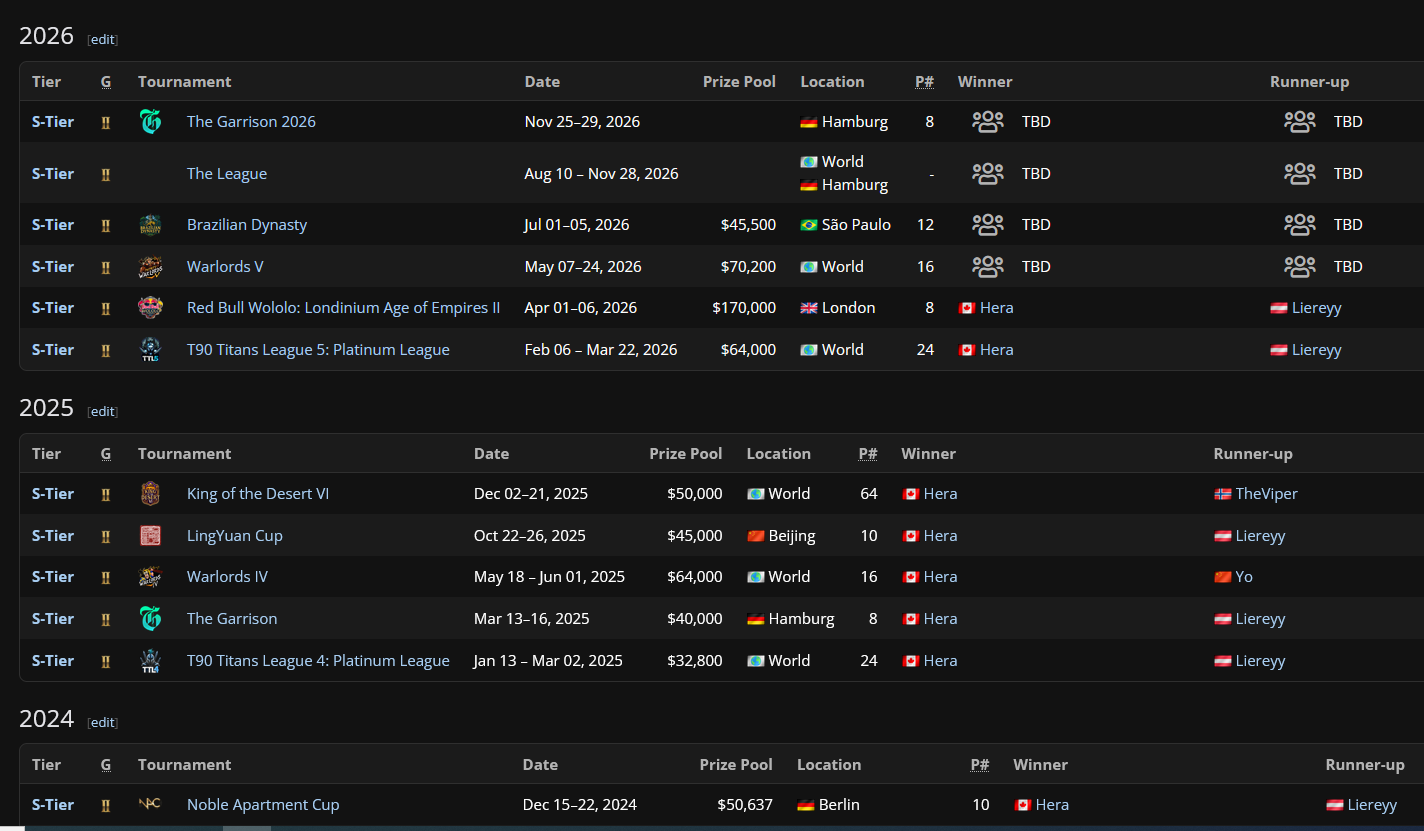1424x831 pixels.
Task: Click the T90 Titans League 4 logo
Action: coord(150,661)
